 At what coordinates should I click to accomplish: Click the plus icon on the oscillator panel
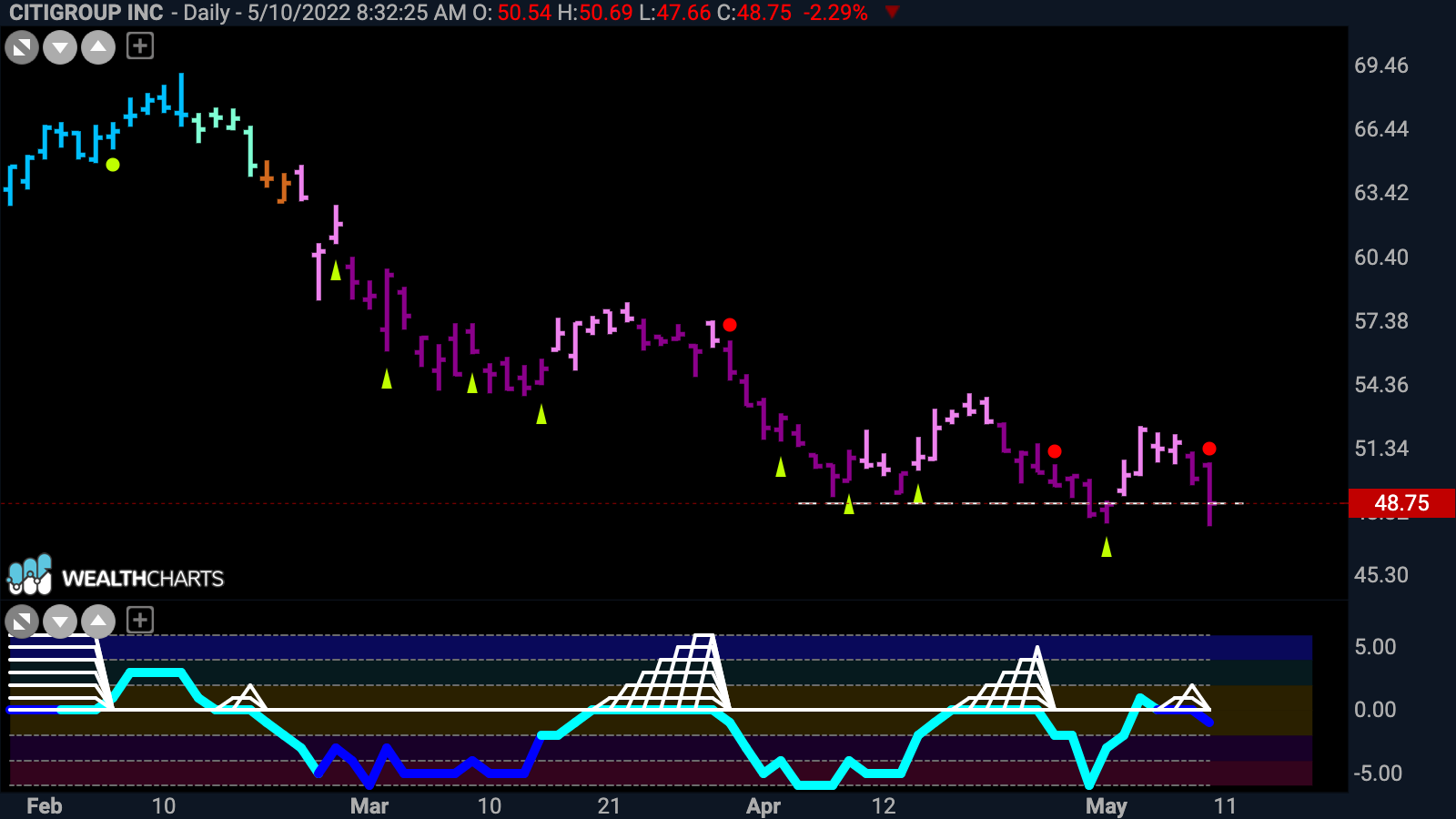[140, 621]
